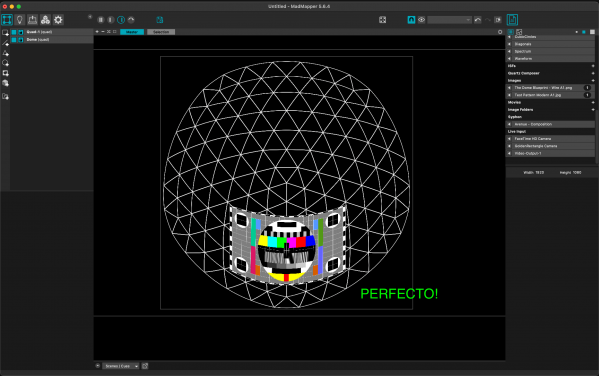Assign the Diagonals generator arrow
599x376 pixels.
tap(509, 44)
